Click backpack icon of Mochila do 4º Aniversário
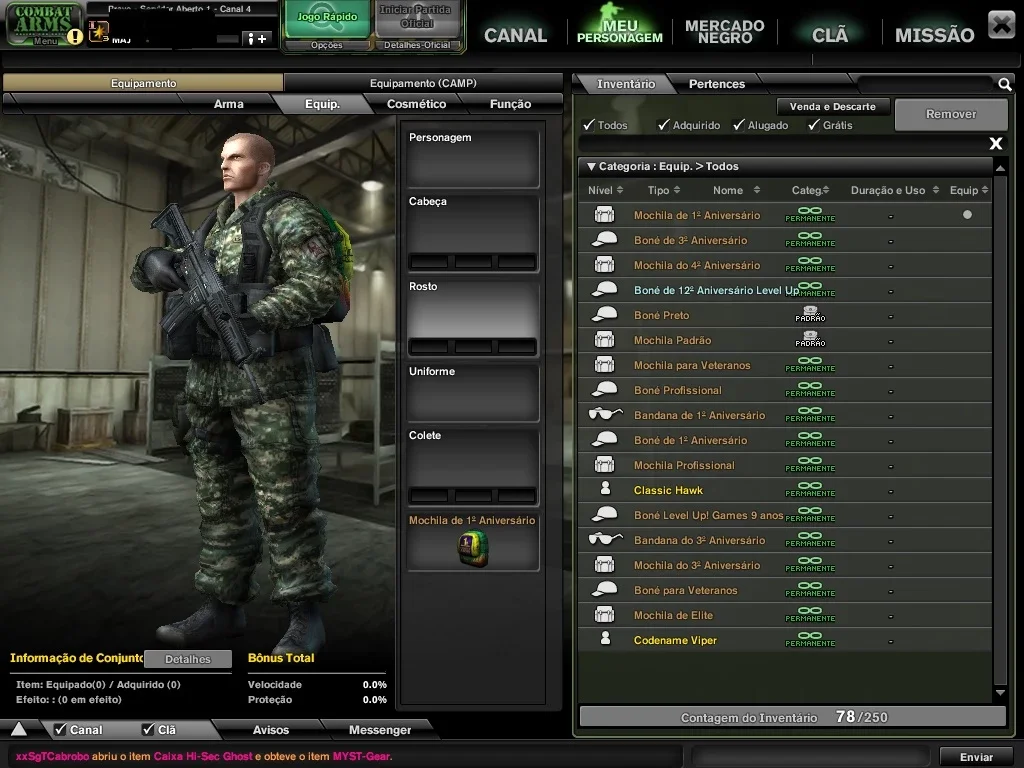 click(604, 265)
